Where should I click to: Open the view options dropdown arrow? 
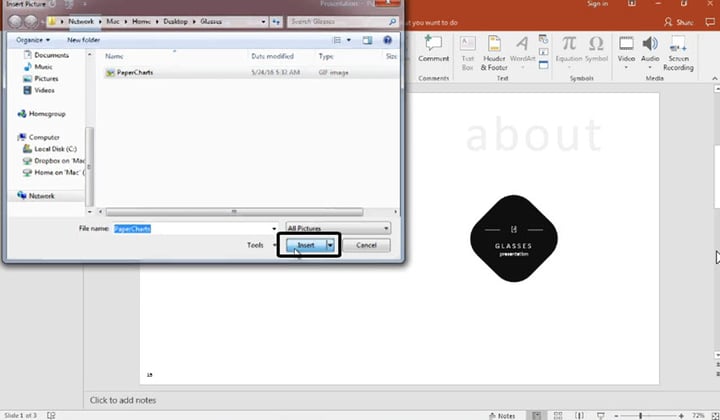[x=349, y=40]
